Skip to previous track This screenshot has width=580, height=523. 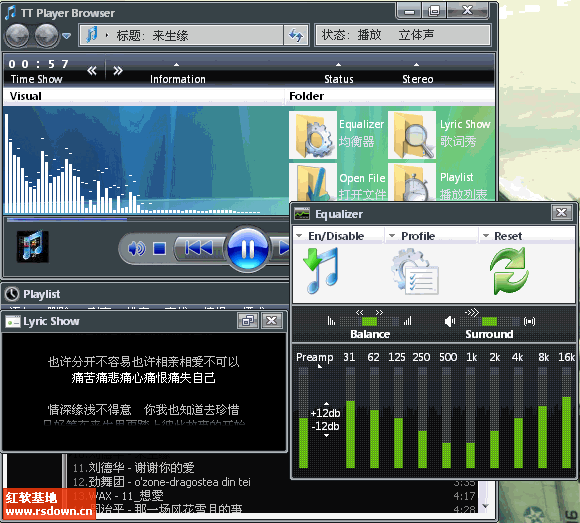[x=199, y=248]
